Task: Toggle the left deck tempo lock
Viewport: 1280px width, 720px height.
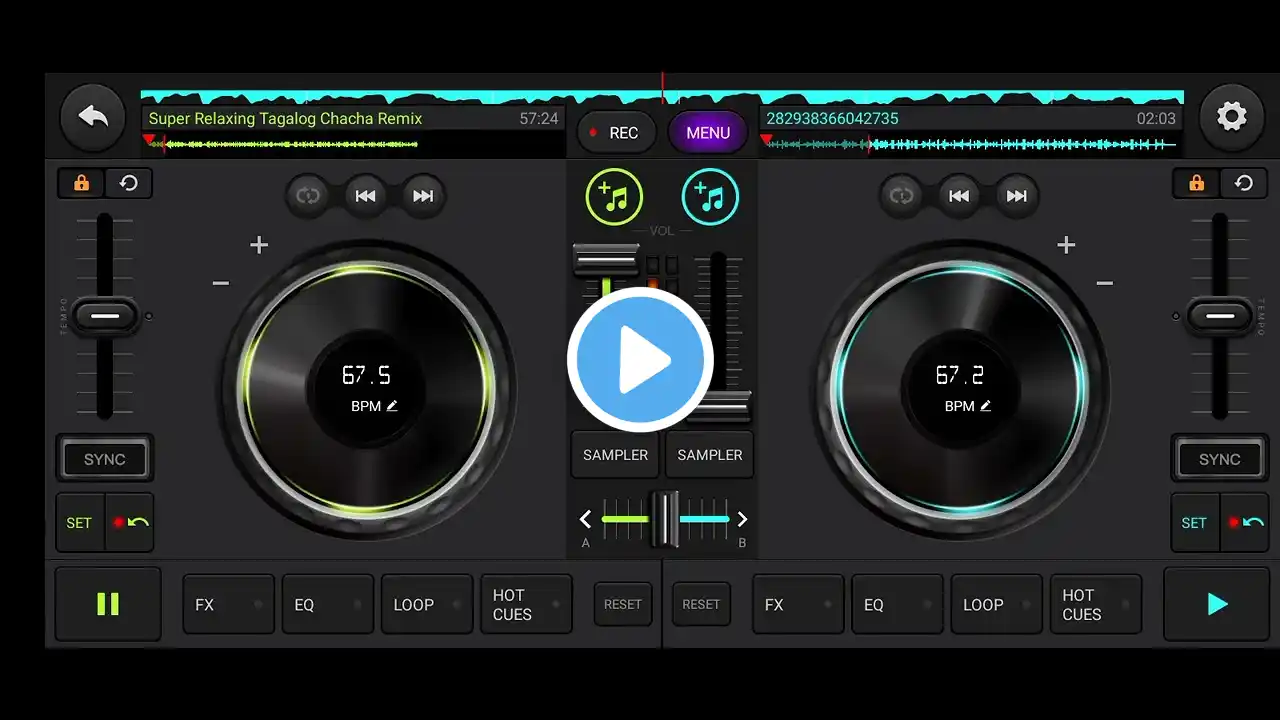Action: click(82, 183)
